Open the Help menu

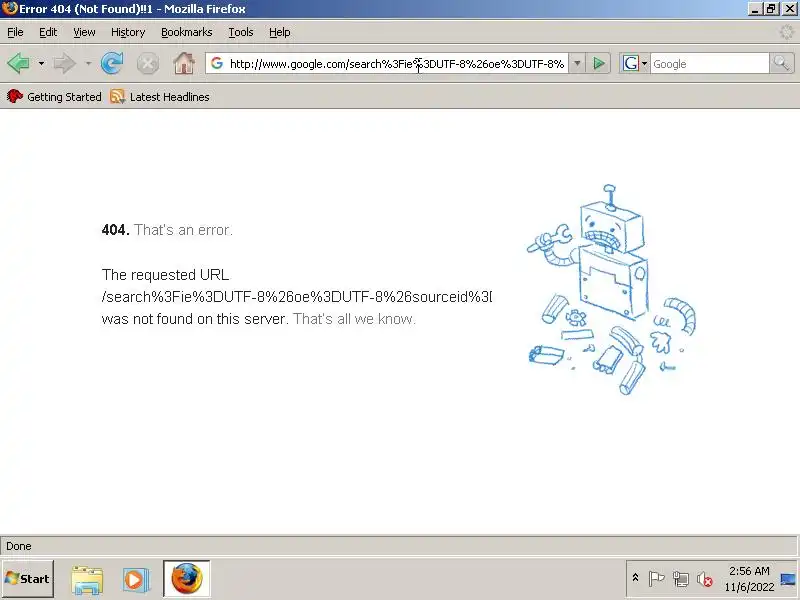coord(280,32)
